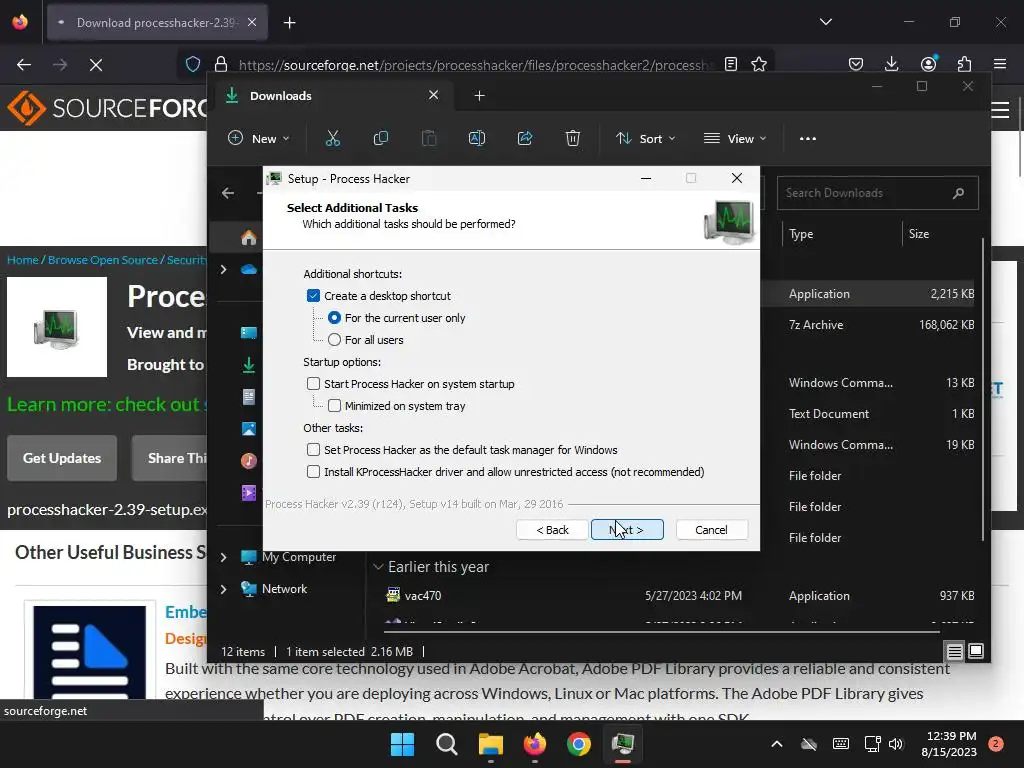Screen dimensions: 1024x768
Task: Stop page loading with X button in Firefox
Action: coord(96,65)
